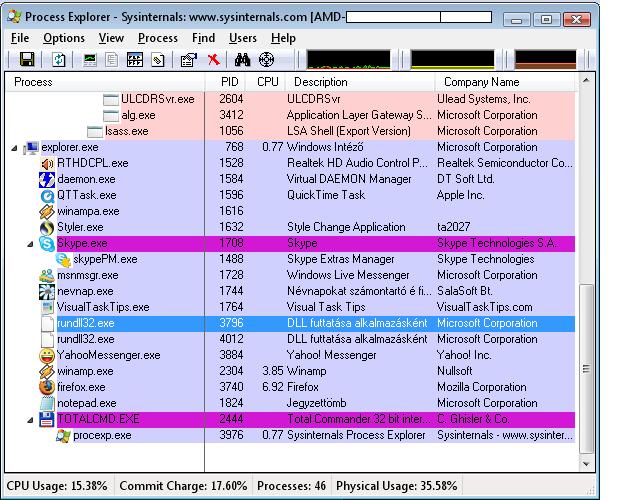Click the vertical scrollbar thumb

586,369
